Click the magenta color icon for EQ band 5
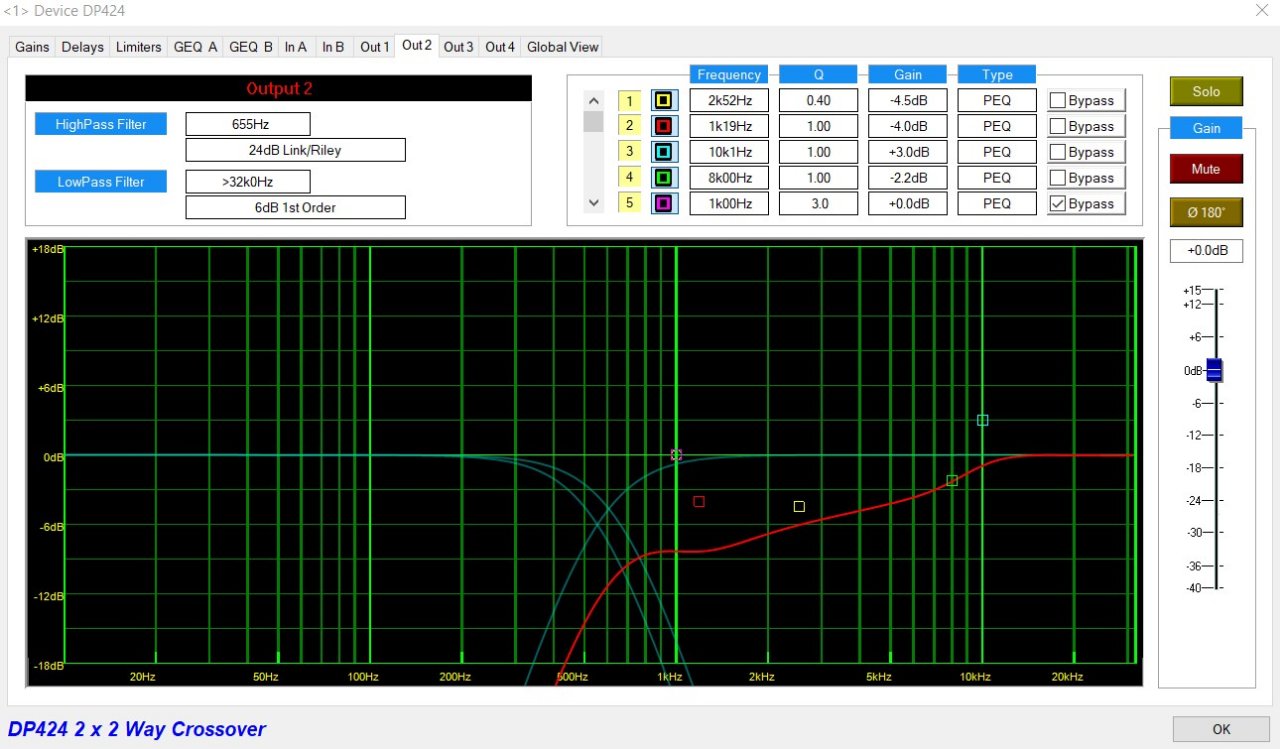The width and height of the screenshot is (1280, 749). [664, 204]
